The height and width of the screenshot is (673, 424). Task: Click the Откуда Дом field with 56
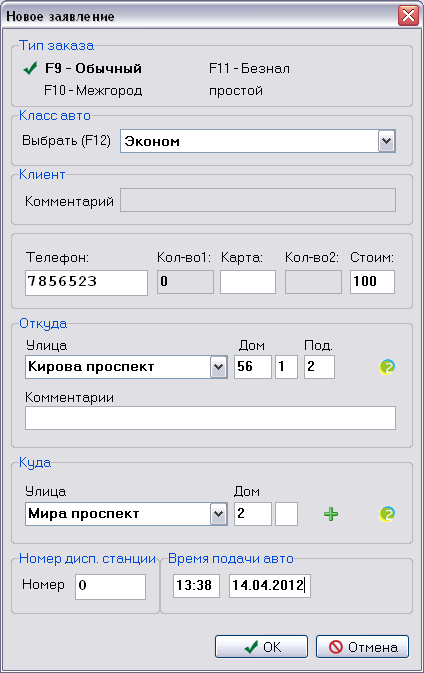tap(253, 367)
